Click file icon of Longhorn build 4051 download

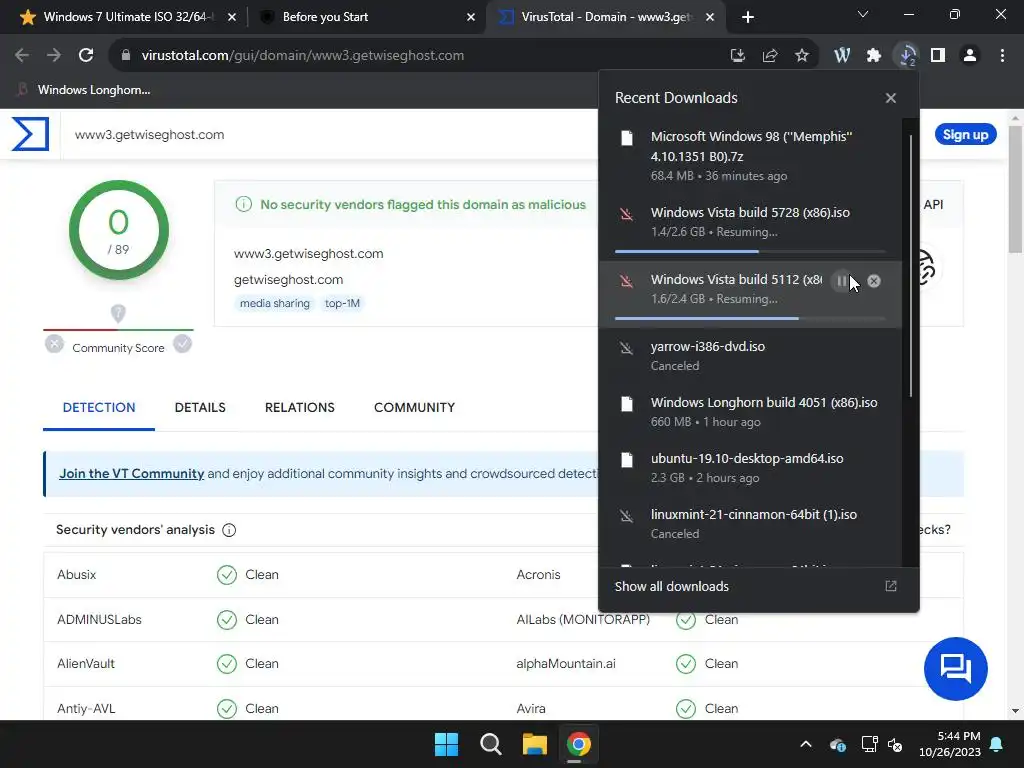point(627,404)
